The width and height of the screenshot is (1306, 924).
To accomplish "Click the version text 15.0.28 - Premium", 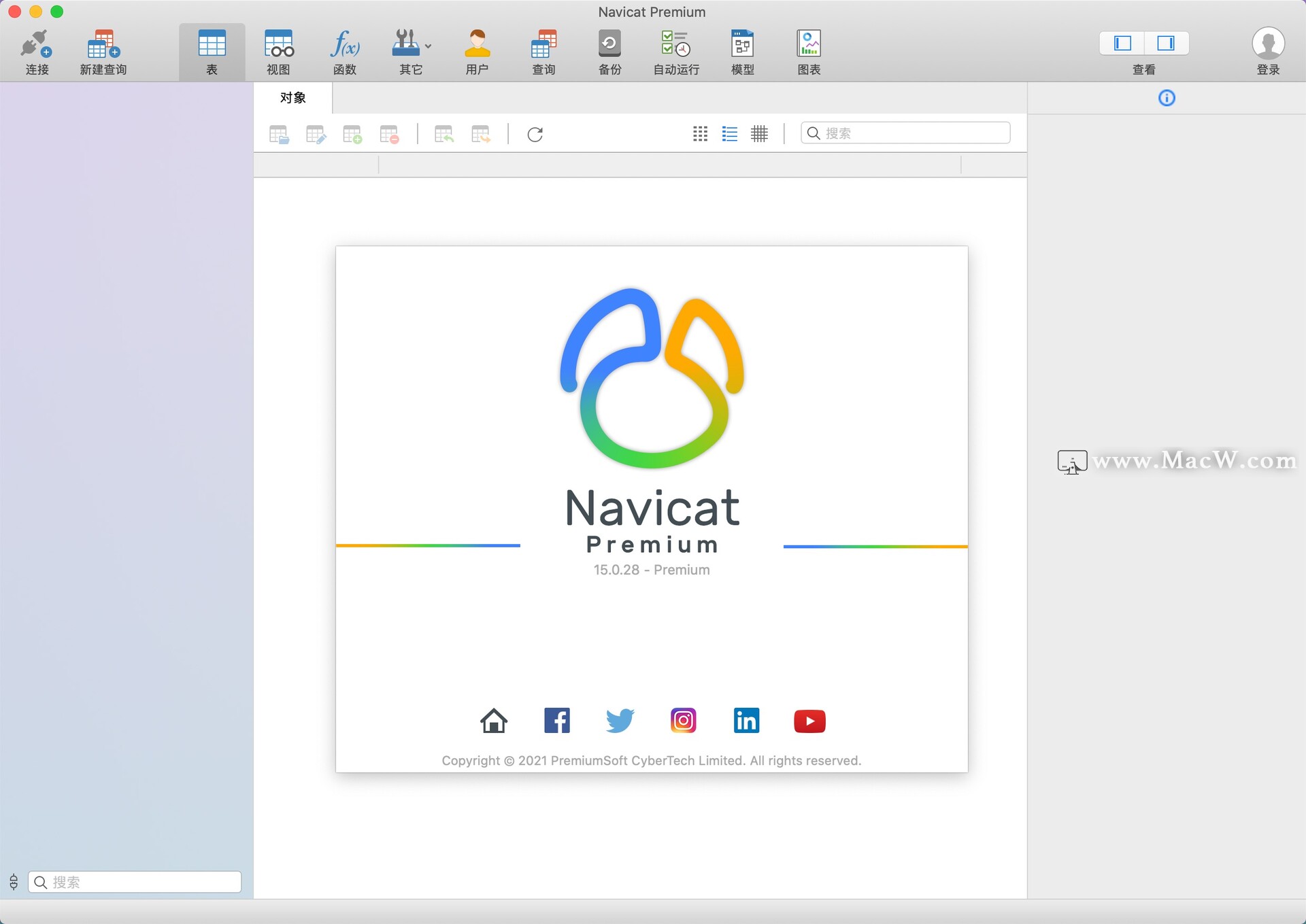I will (652, 570).
